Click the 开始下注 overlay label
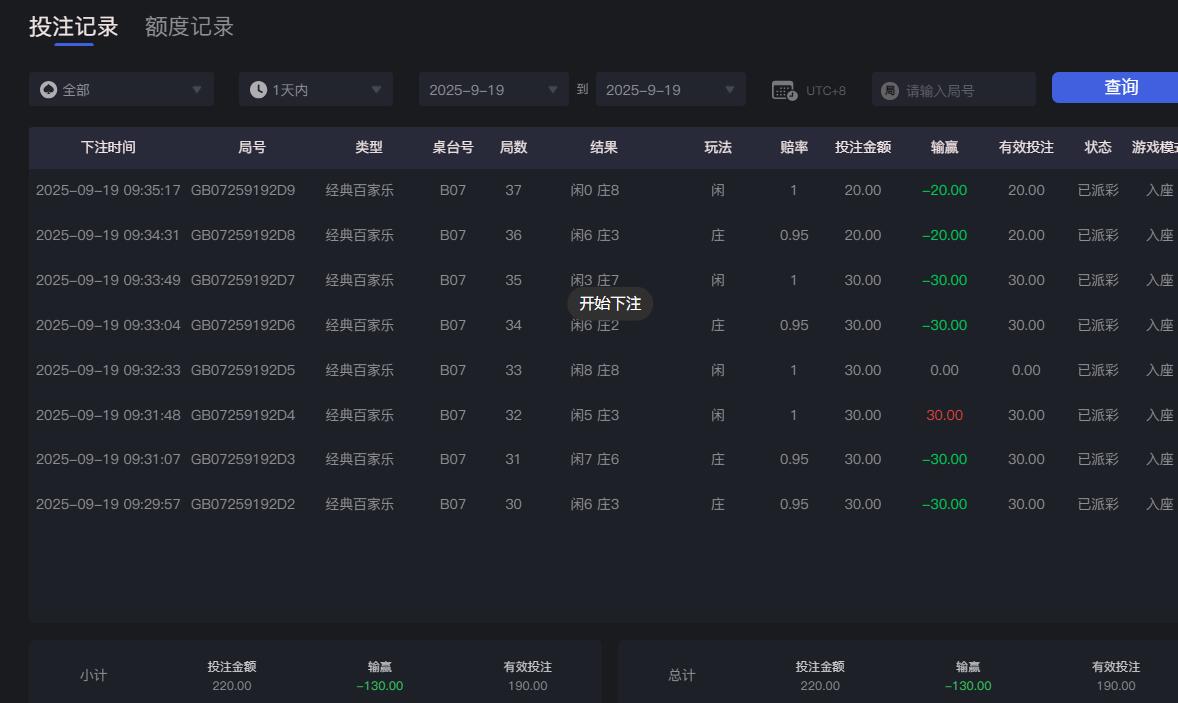Viewport: 1178px width, 703px height. click(610, 304)
